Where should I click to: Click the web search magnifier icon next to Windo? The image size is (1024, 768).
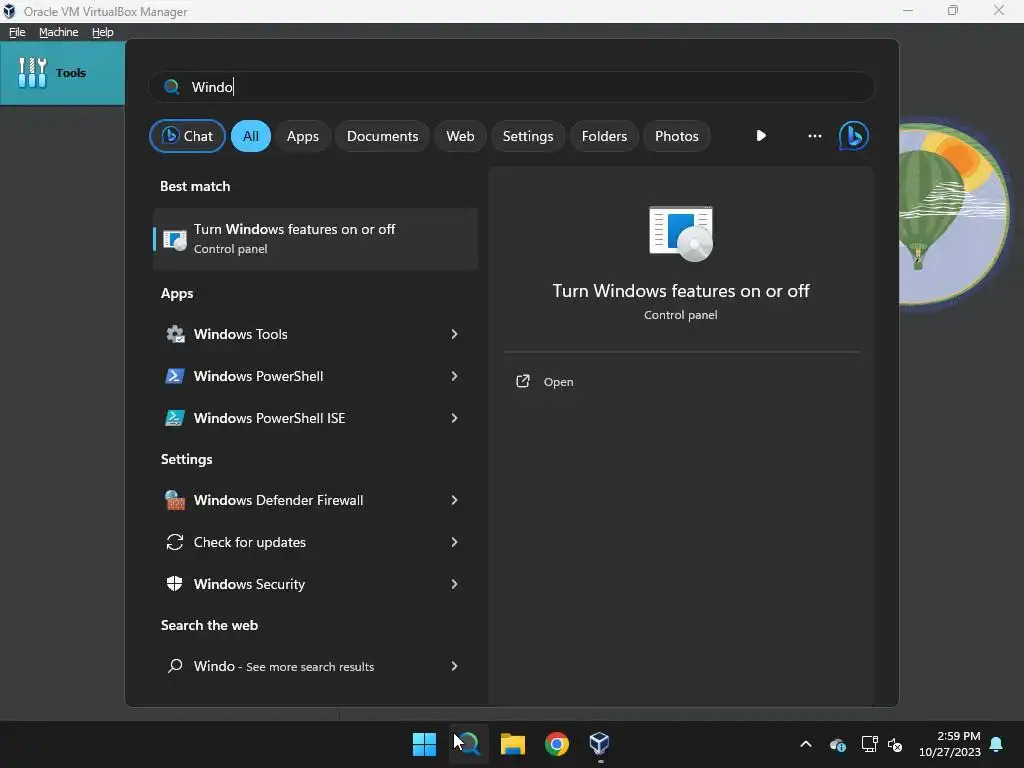point(174,666)
